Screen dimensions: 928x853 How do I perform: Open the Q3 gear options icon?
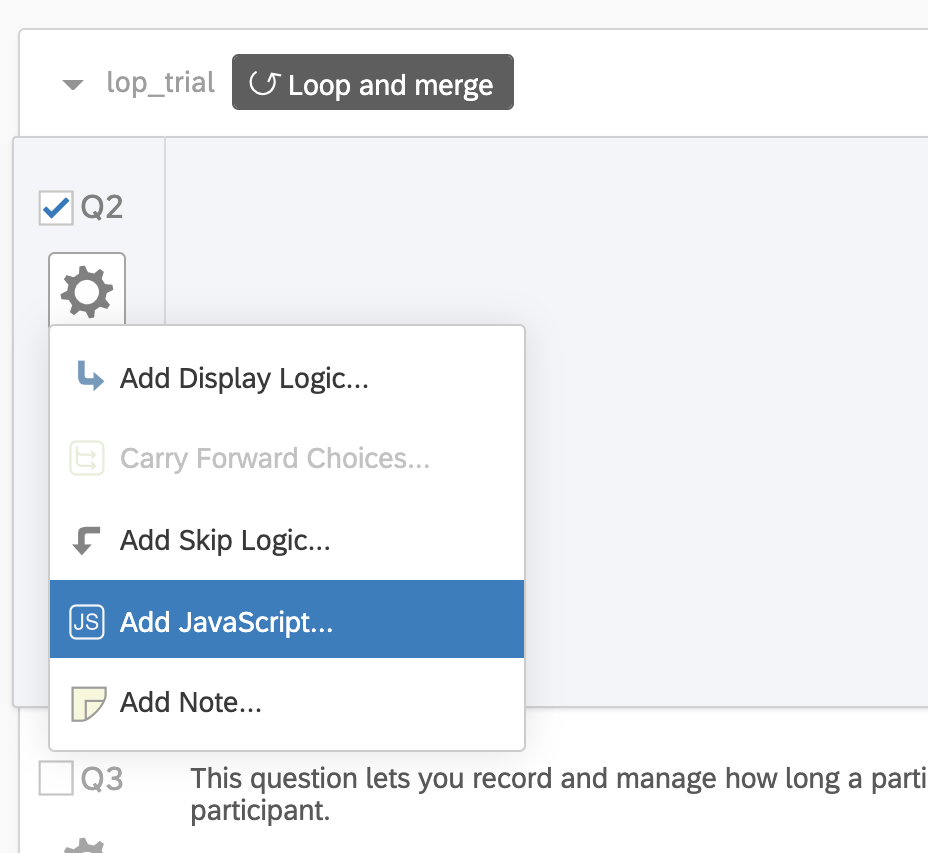tap(84, 845)
